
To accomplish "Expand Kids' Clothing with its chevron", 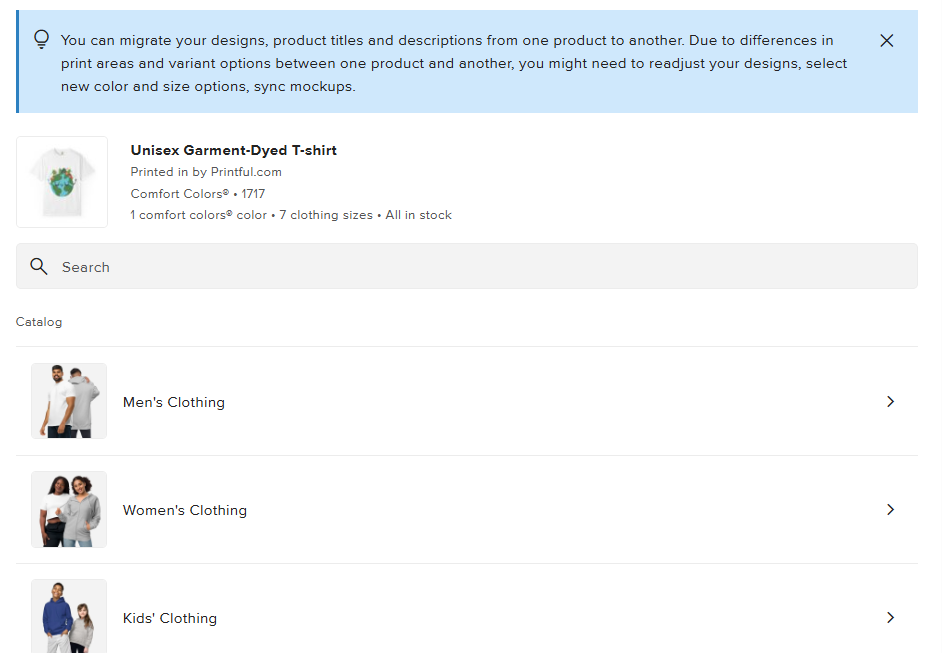I will click(x=890, y=618).
